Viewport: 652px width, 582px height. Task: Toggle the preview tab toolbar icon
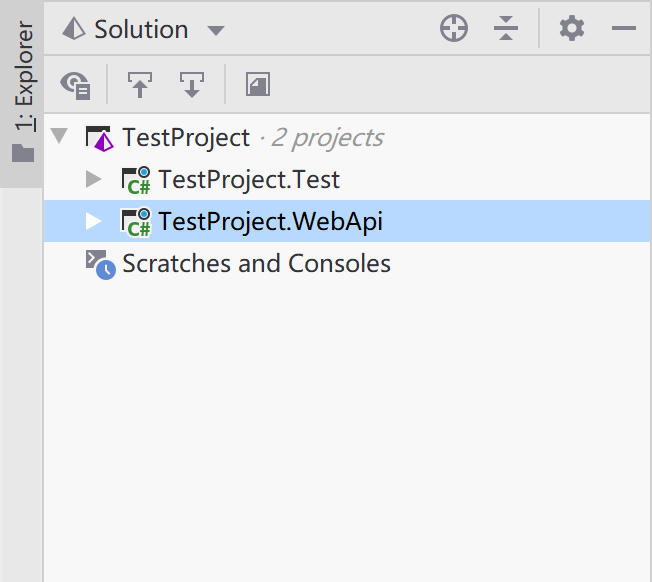pyautogui.click(x=258, y=84)
